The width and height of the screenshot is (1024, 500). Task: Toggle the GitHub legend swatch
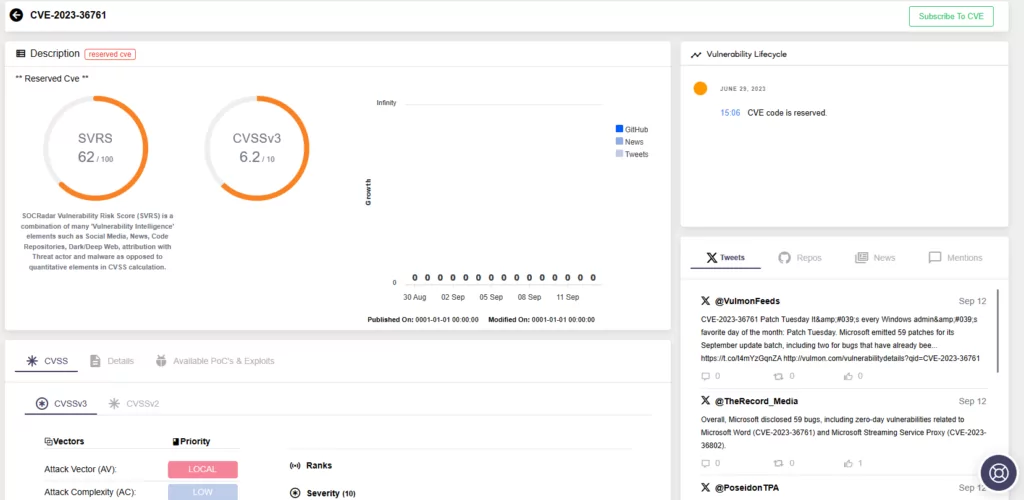(619, 129)
